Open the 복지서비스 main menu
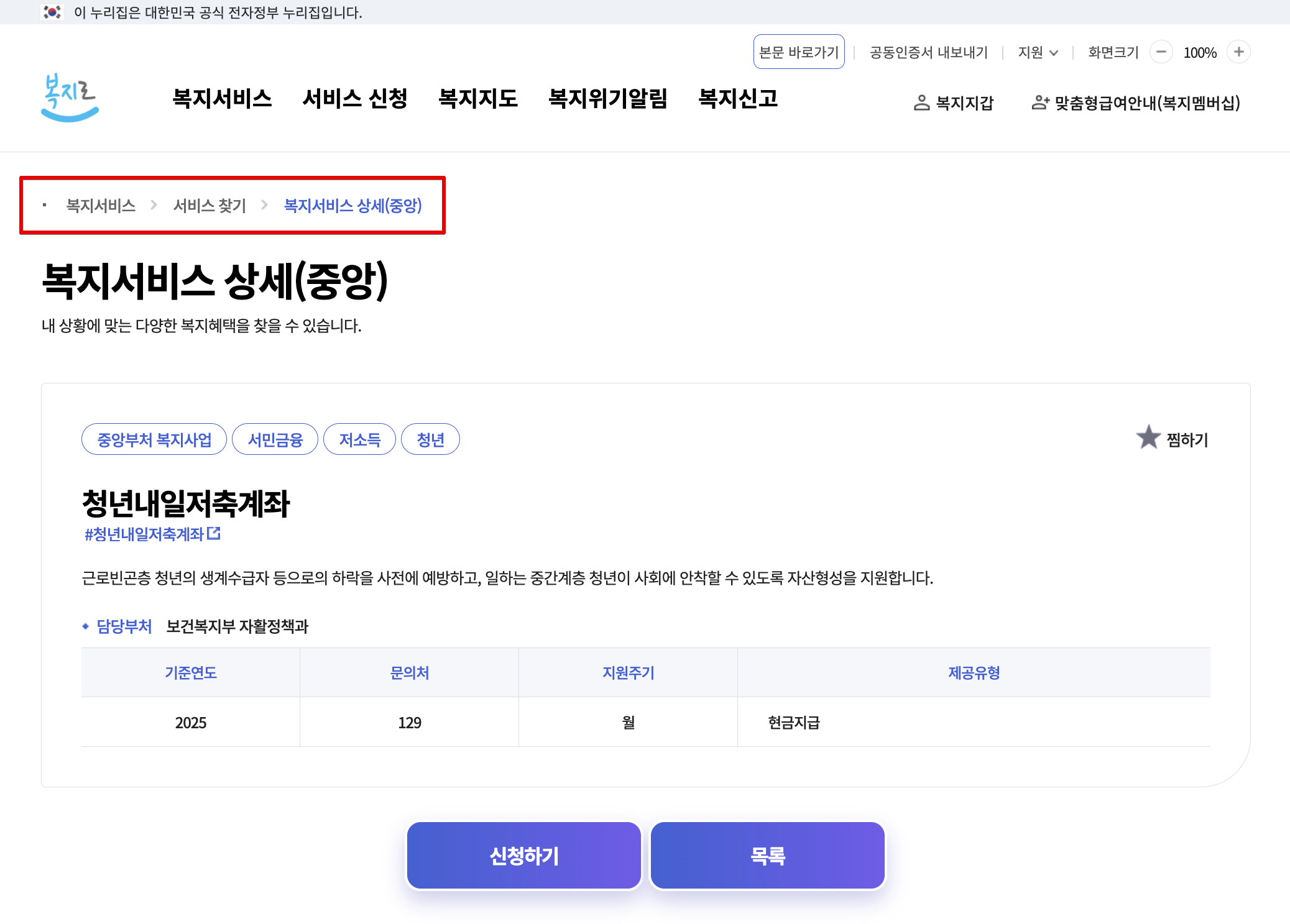The image size is (1290, 924). [x=222, y=98]
